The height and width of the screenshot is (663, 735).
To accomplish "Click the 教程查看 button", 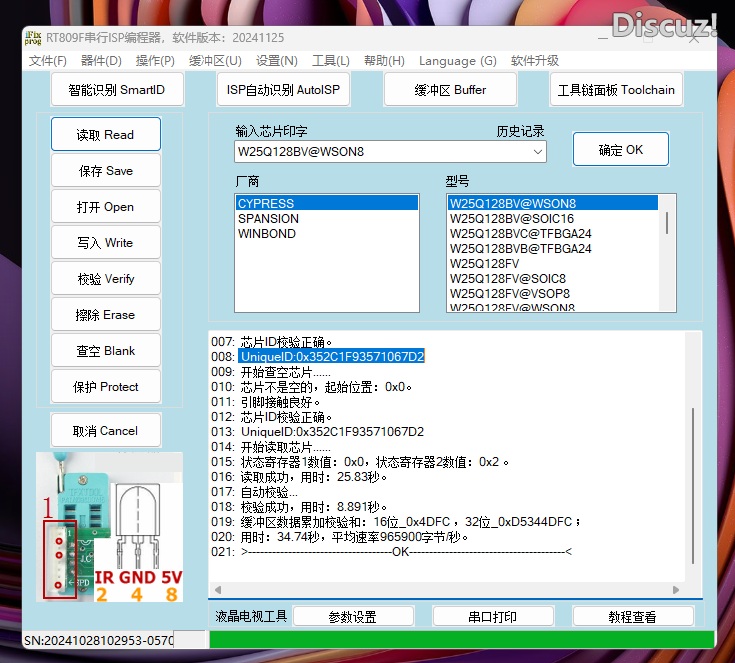I will point(632,617).
